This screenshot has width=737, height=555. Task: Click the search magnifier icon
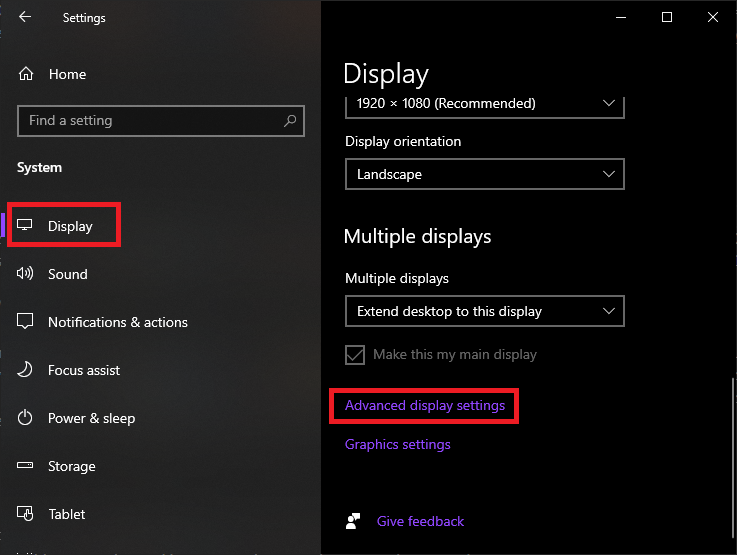click(x=290, y=121)
